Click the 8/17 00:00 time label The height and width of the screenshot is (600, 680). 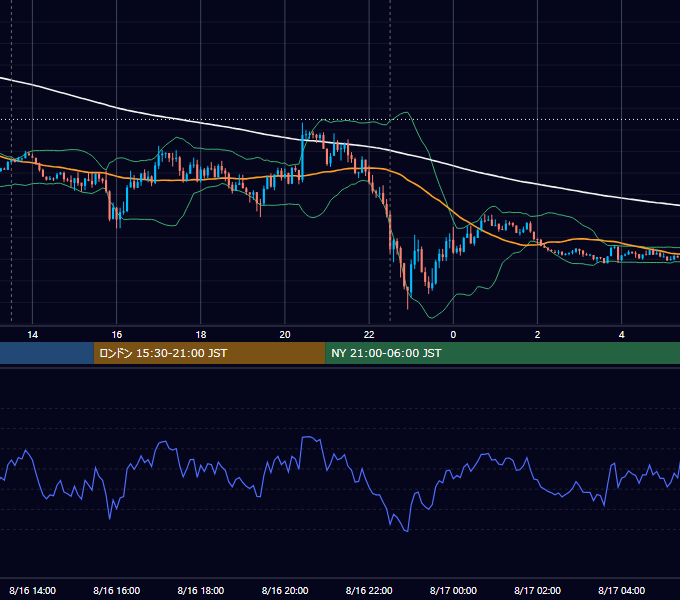[453, 590]
